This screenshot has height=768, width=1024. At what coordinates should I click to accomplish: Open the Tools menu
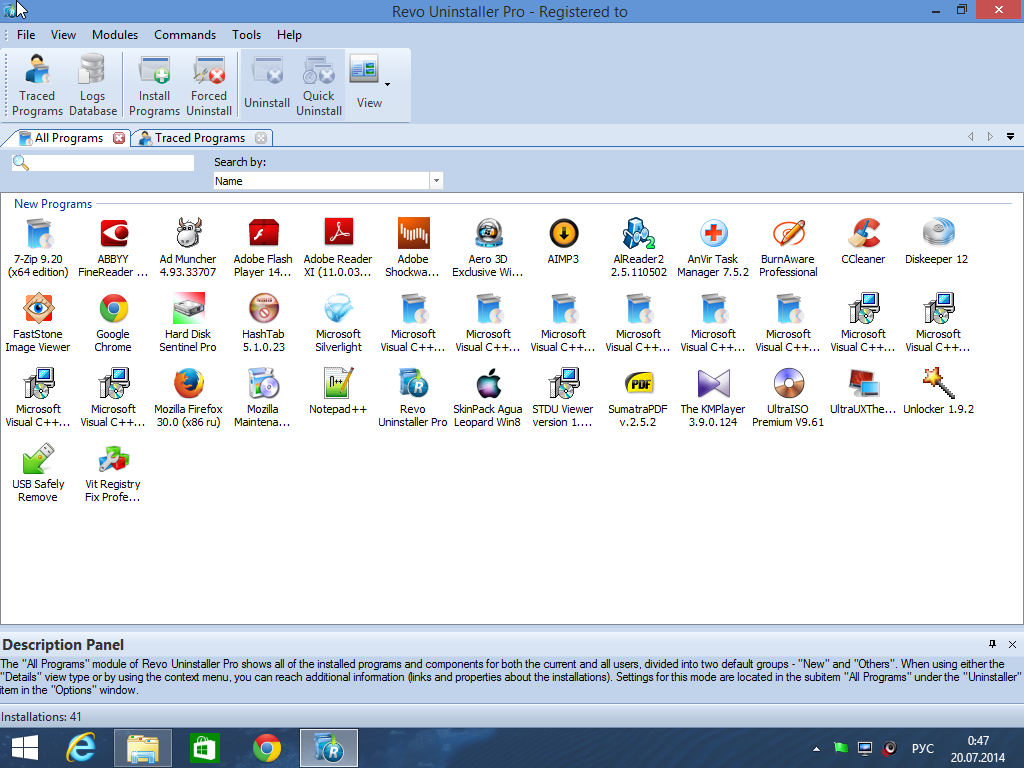pos(246,35)
